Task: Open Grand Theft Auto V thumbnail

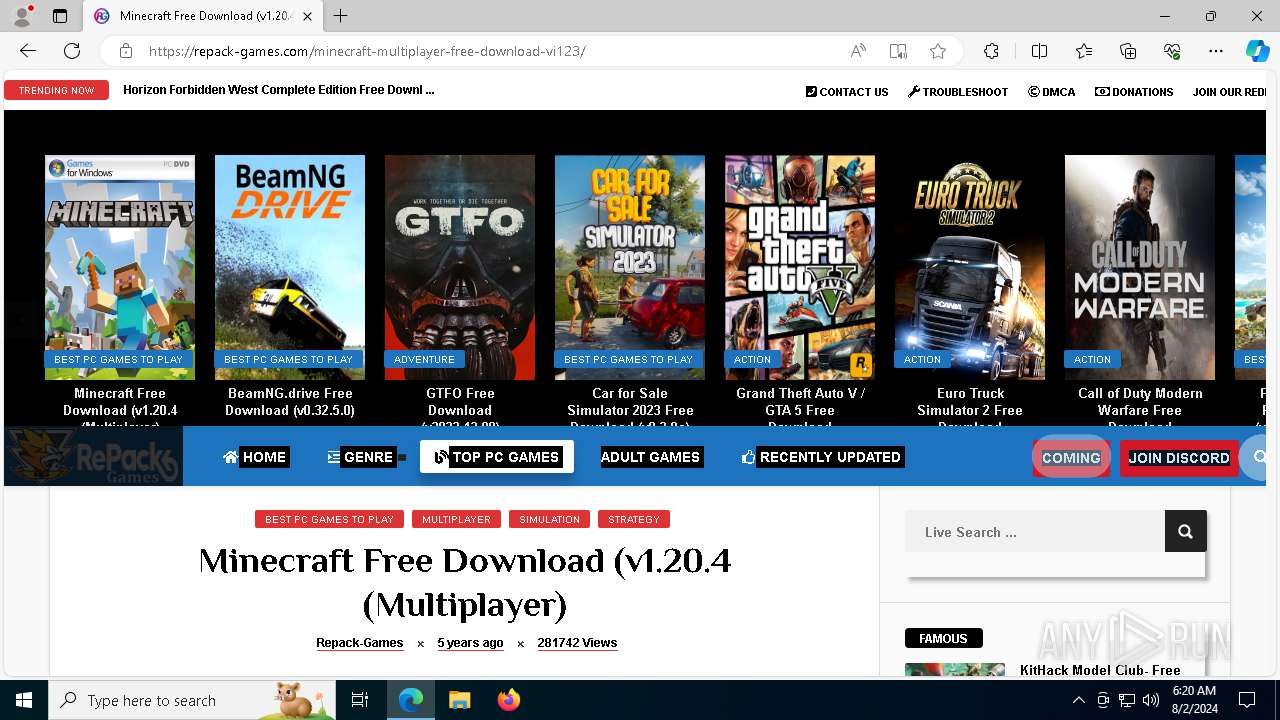Action: pyautogui.click(x=800, y=267)
